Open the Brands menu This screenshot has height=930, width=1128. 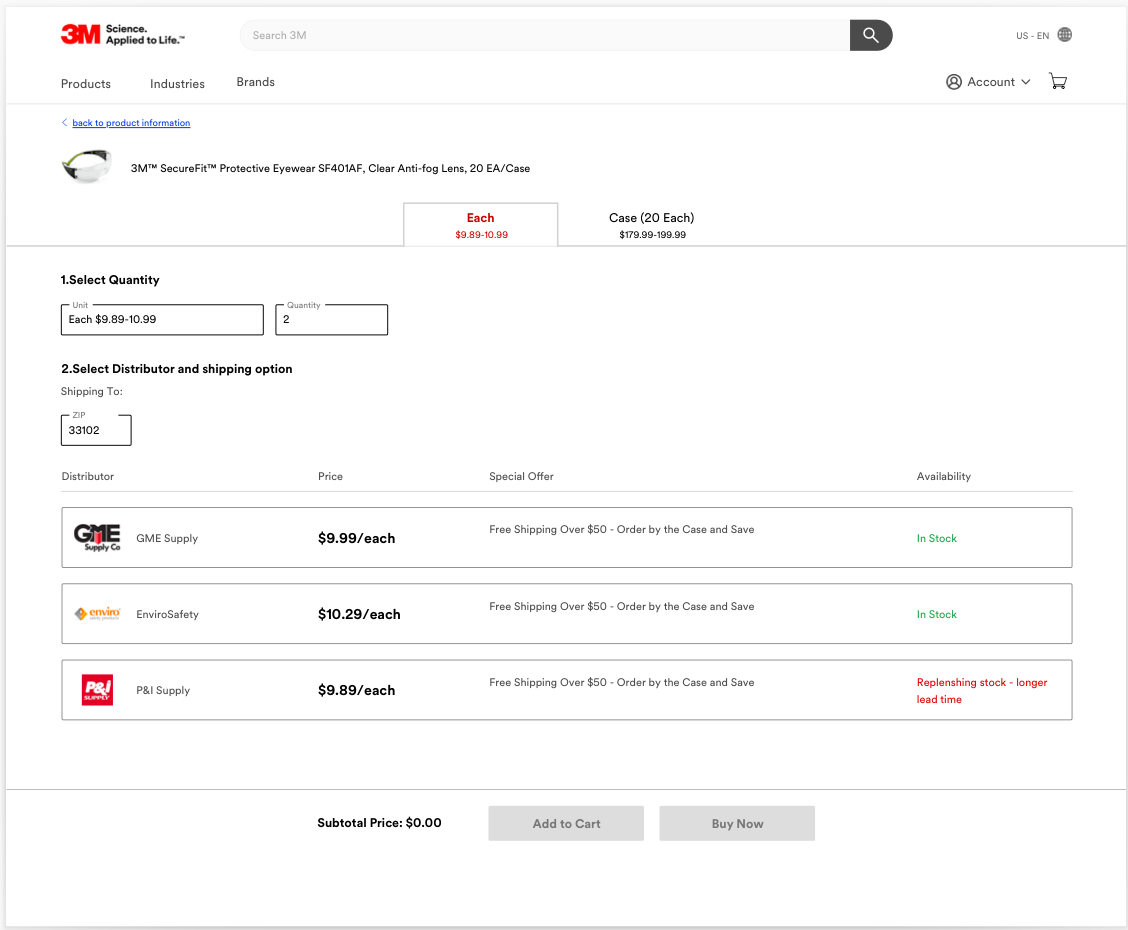coord(255,82)
